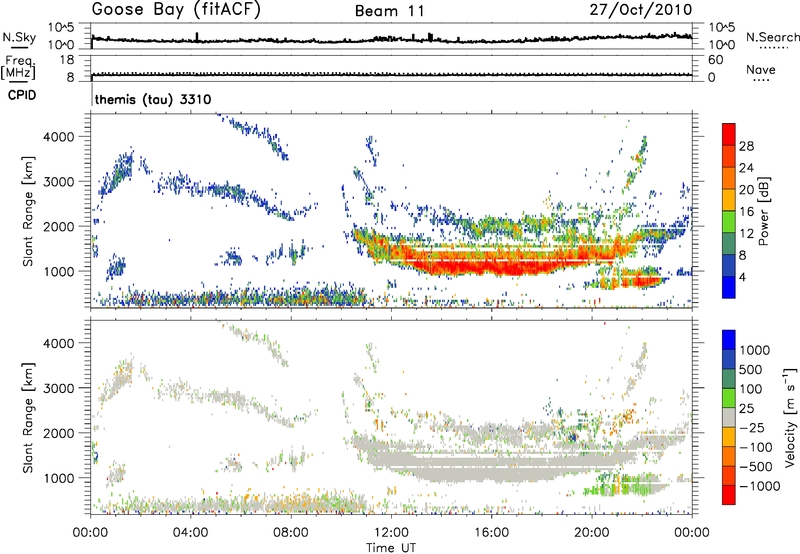Click 'Slant Range [km]' label of velocity plot
The height and width of the screenshot is (554, 800).
click(x=28, y=418)
